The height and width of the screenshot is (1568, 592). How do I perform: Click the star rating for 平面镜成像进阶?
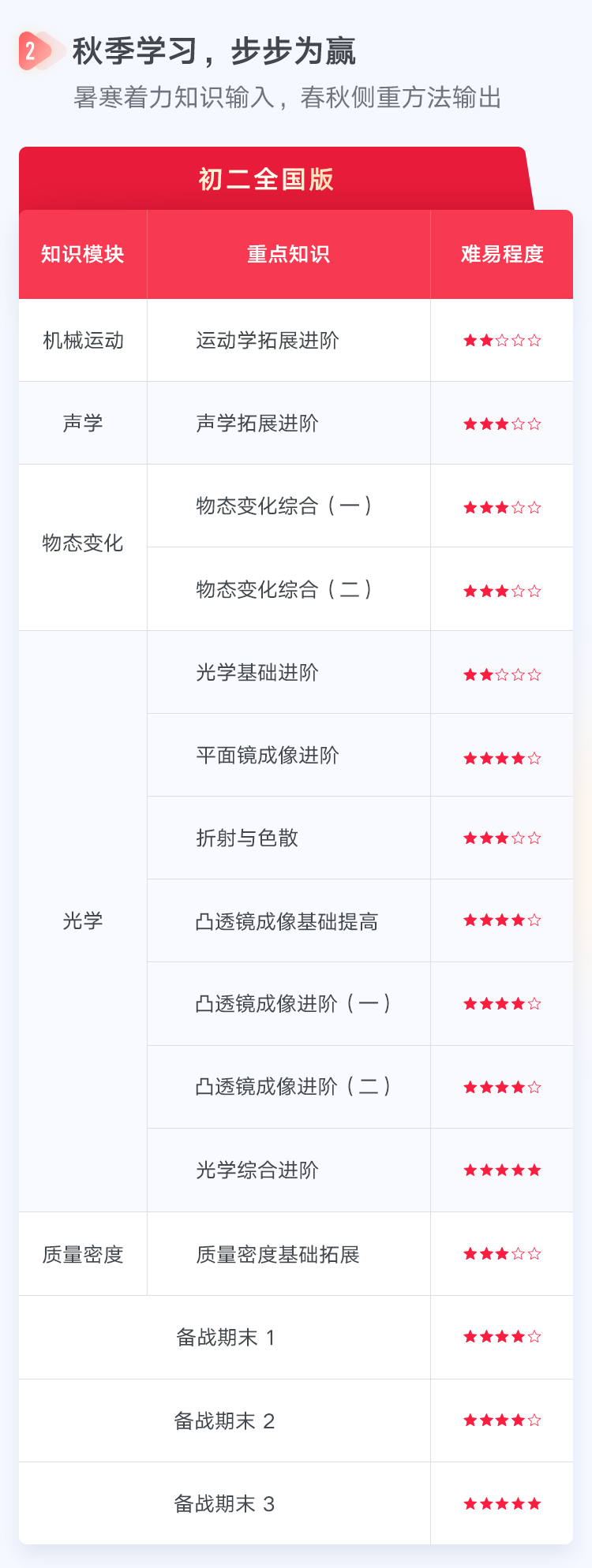[x=502, y=758]
